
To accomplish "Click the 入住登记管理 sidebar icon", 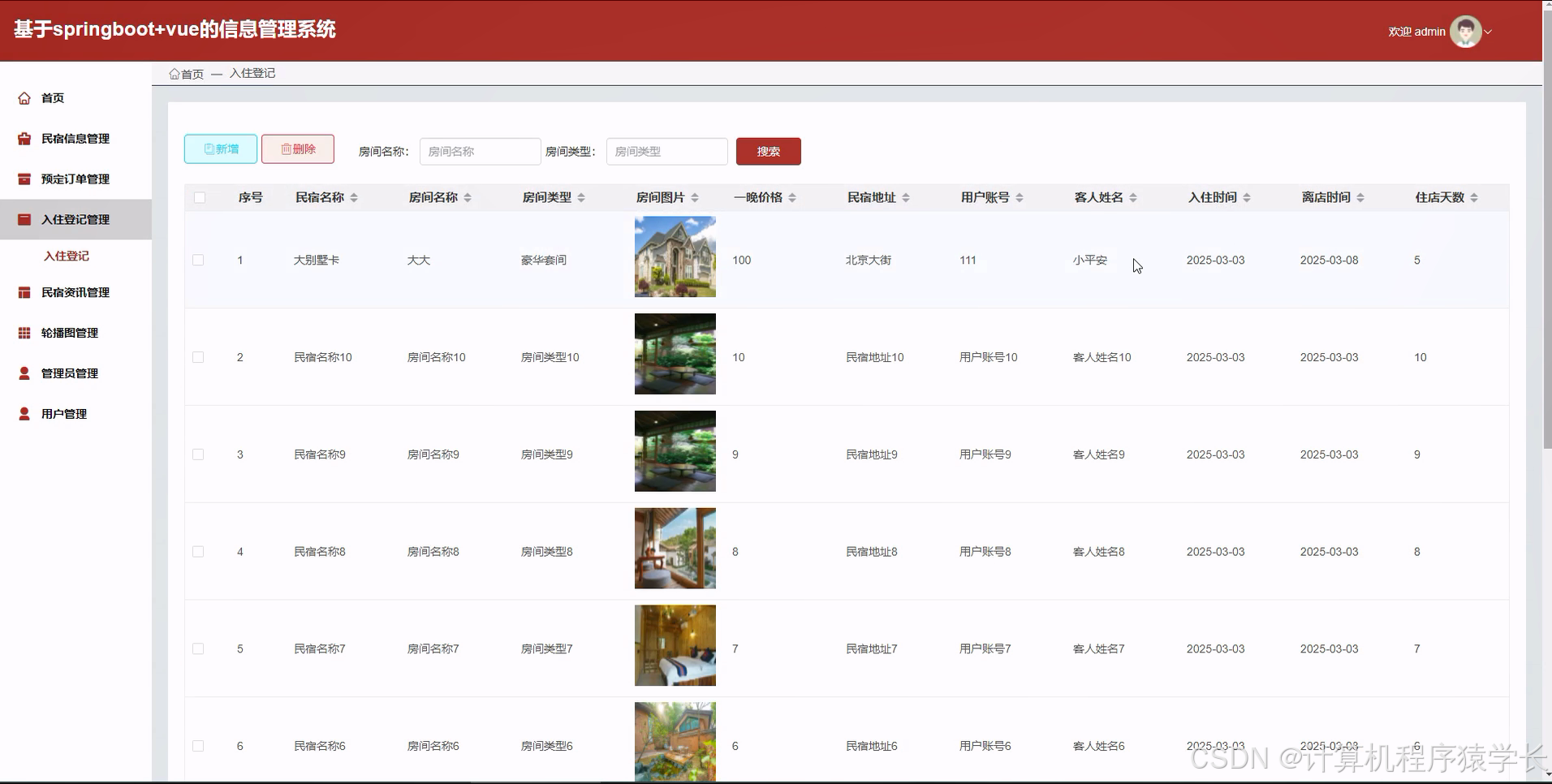I will pyautogui.click(x=24, y=219).
